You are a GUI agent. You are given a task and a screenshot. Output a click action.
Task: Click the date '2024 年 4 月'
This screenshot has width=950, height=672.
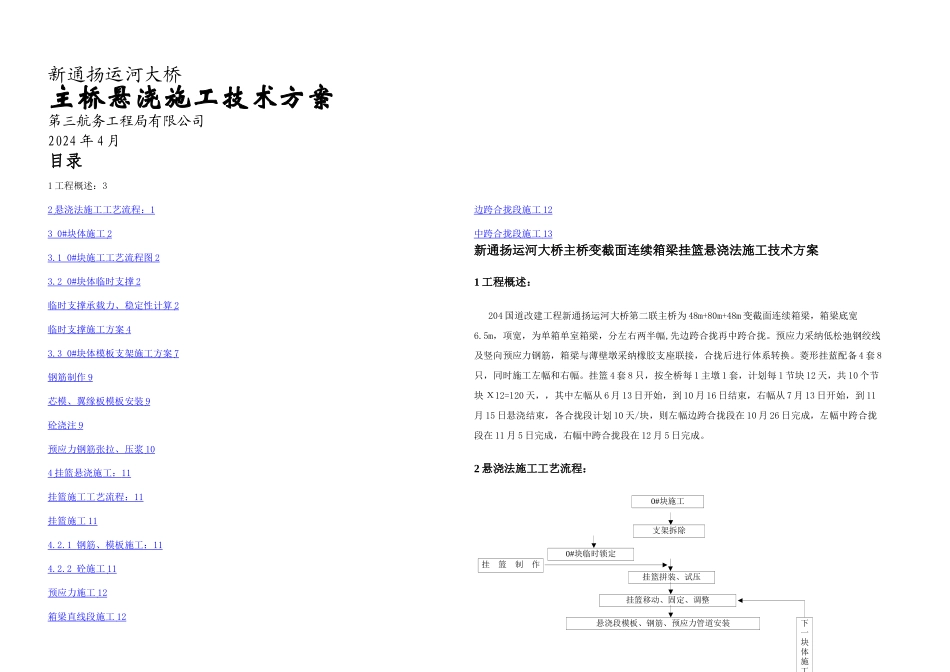pos(84,141)
